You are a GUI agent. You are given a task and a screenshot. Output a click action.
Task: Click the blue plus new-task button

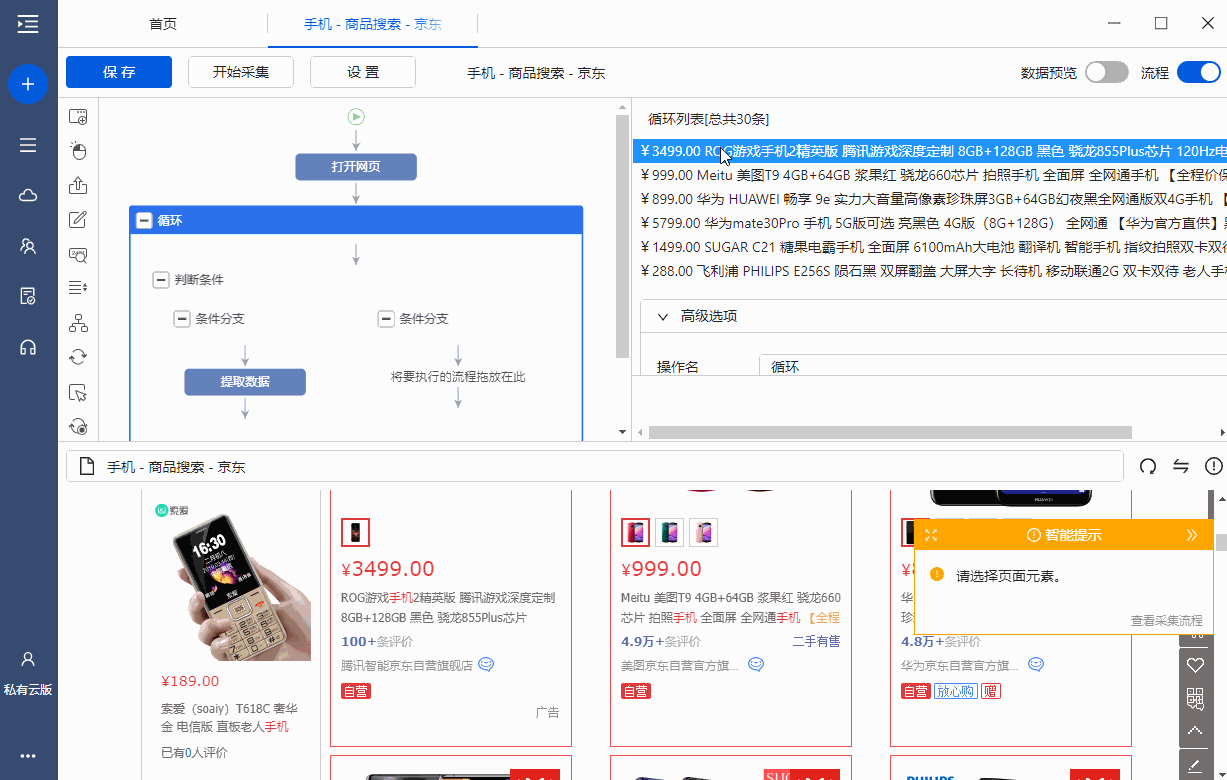click(x=28, y=84)
